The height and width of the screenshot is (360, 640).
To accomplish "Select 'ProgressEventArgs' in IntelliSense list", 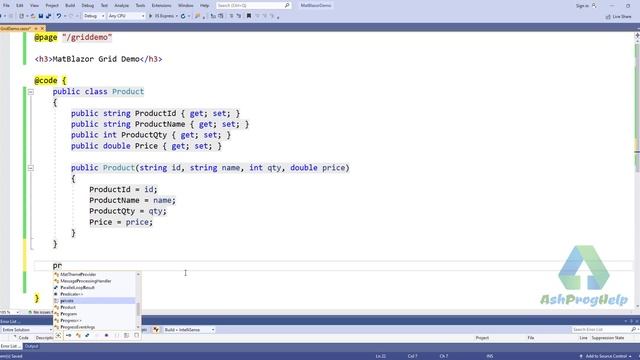I will (x=78, y=327).
